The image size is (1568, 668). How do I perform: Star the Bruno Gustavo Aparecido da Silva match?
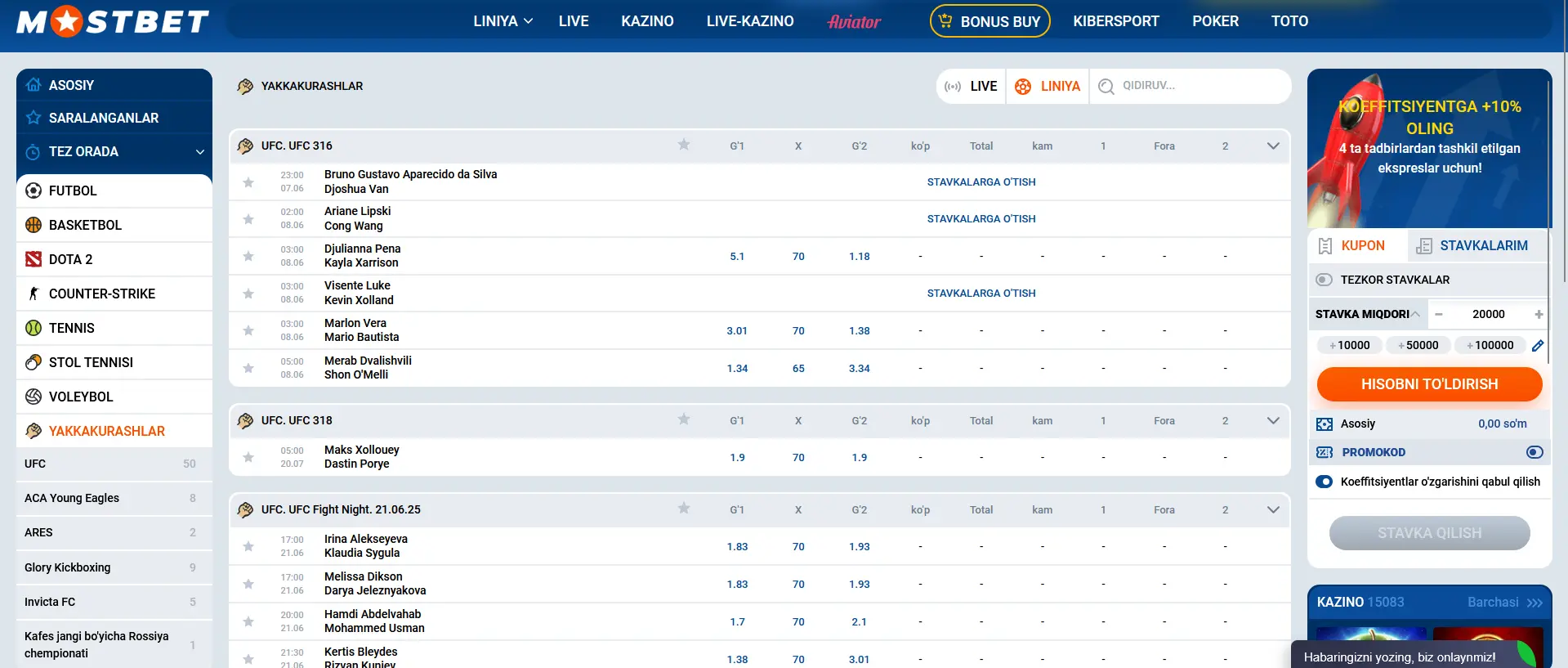(248, 182)
